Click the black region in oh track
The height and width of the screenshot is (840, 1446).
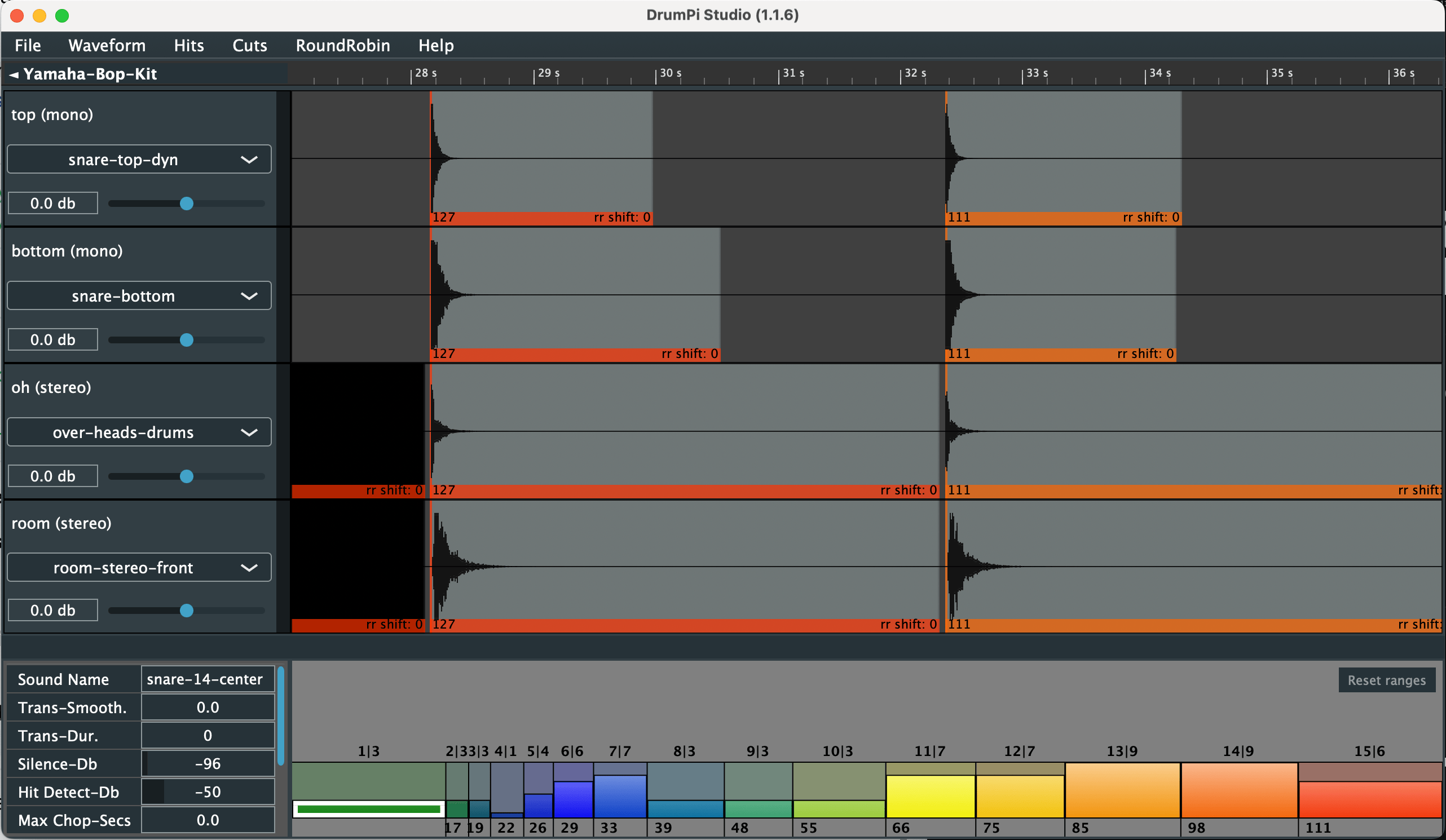(358, 425)
